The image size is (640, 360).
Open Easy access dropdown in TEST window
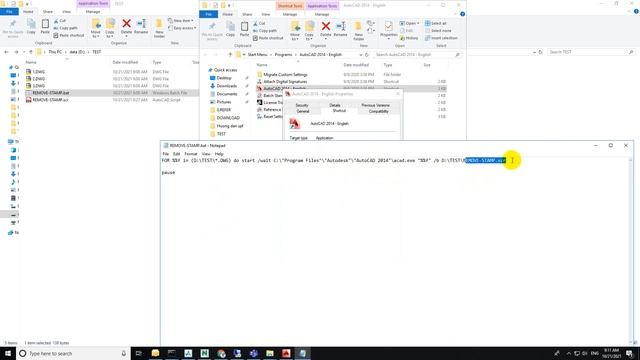182,28
